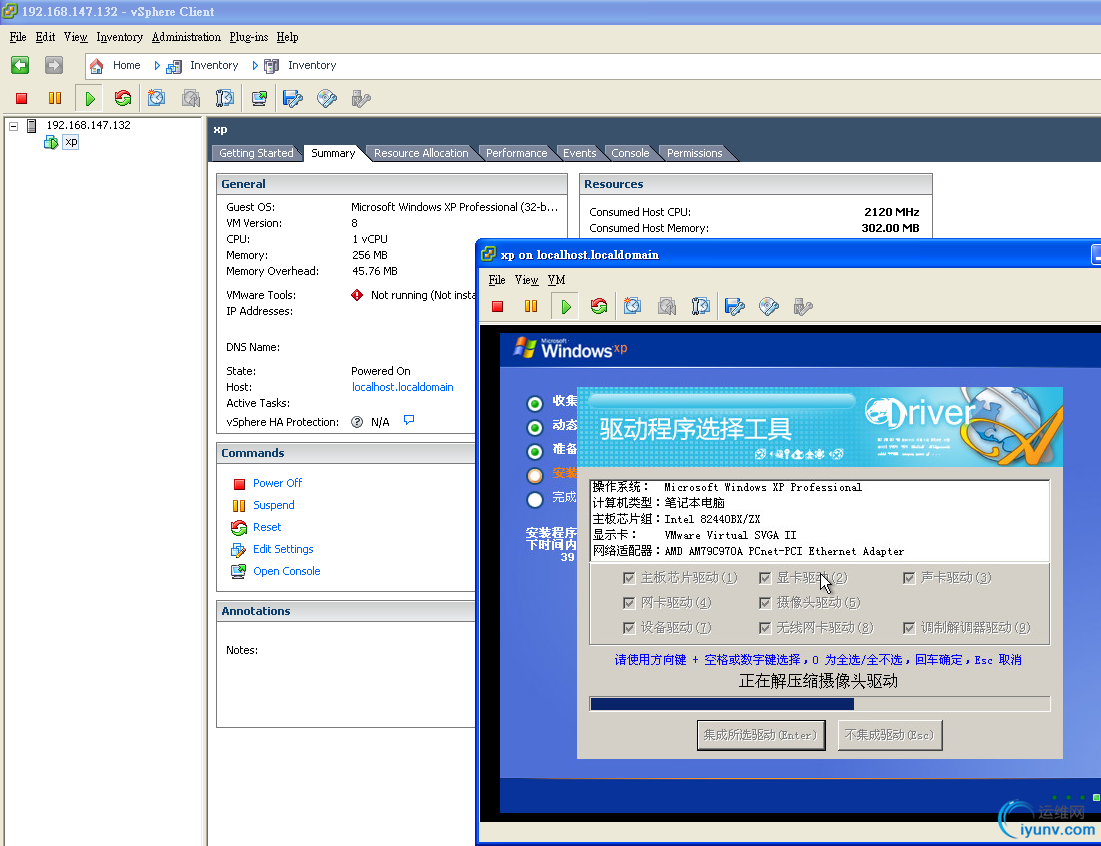1101x846 pixels.
Task: Click the green Power On play icon in the main toolbar
Action: 90,98
